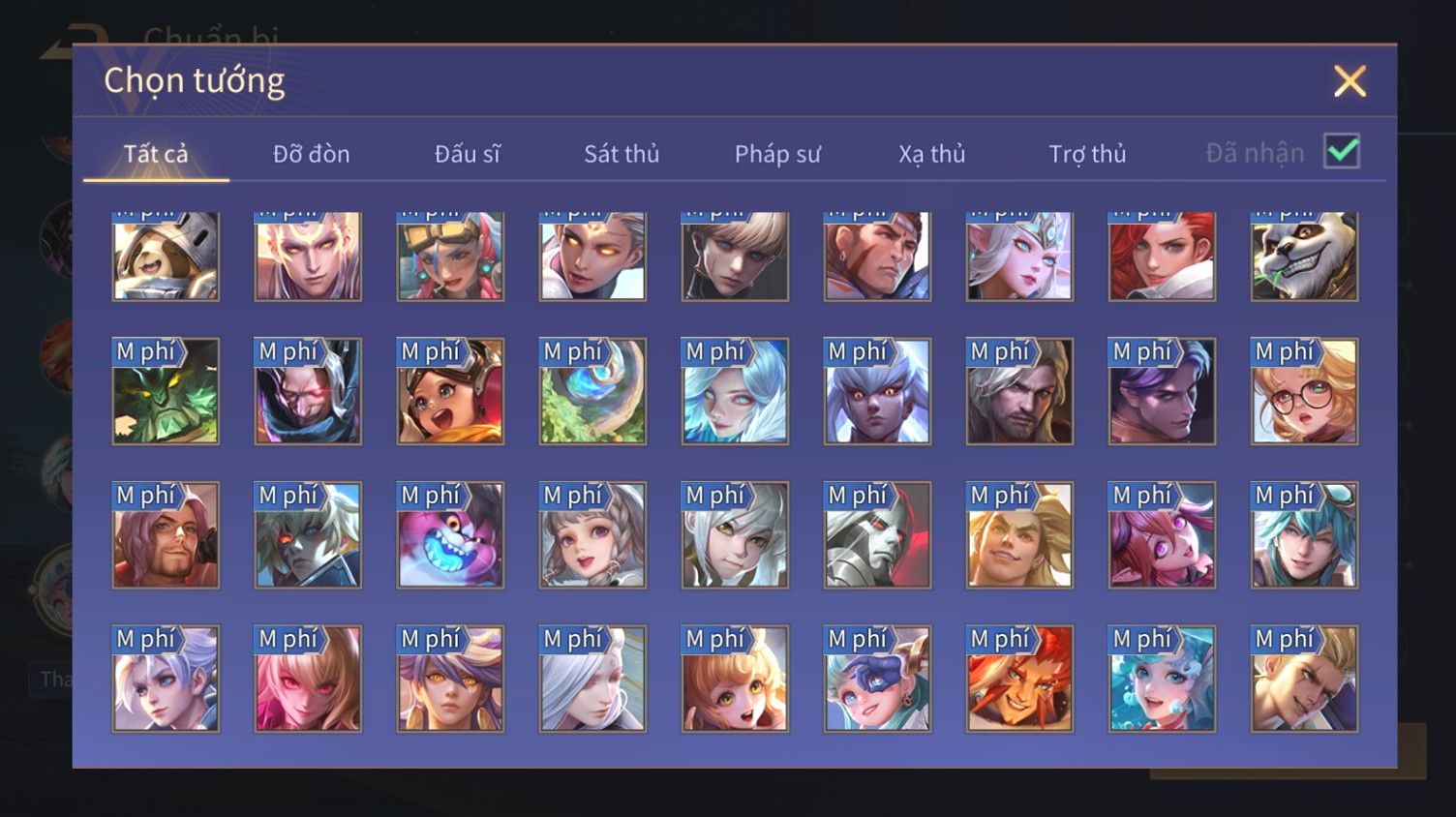Screen dimensions: 1456x817
Task: Show the Pháp sư heroes tab
Action: click(x=777, y=153)
